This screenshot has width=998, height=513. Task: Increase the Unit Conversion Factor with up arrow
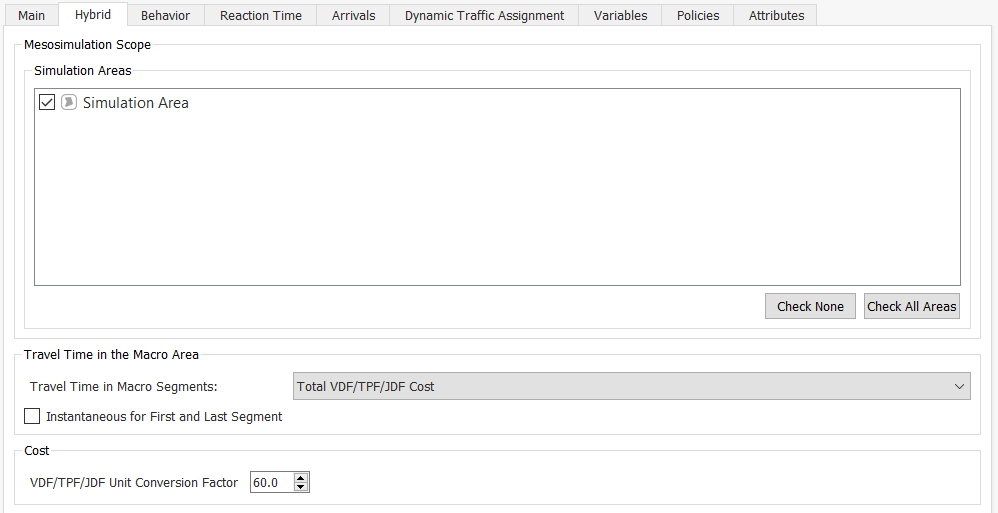coord(301,478)
